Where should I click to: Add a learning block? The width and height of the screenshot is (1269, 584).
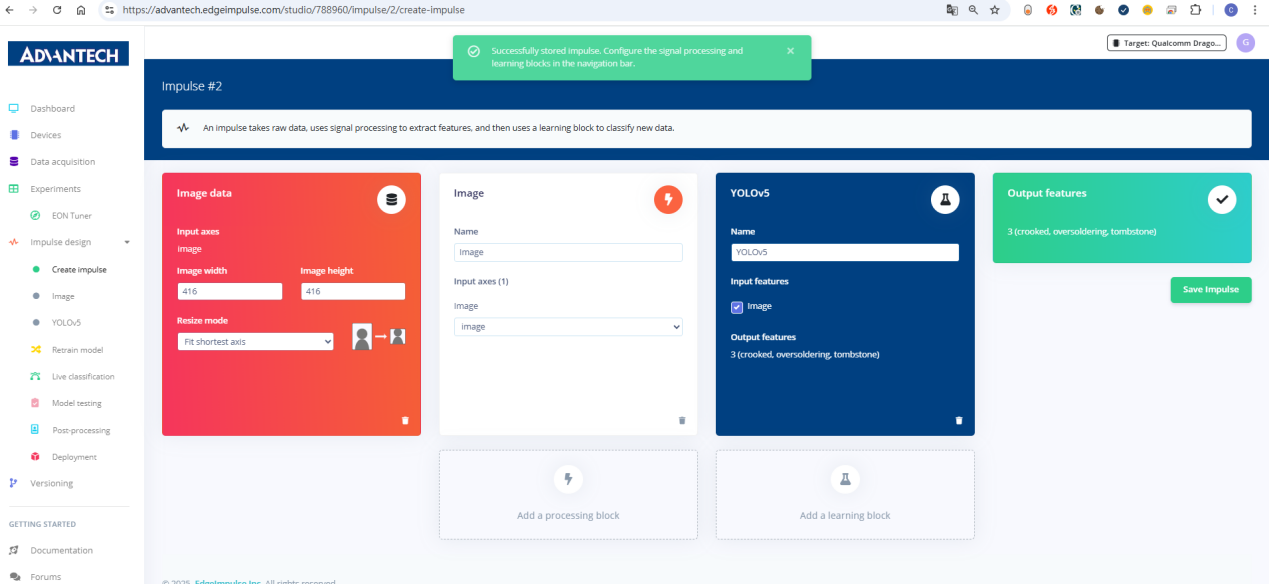[x=845, y=495]
